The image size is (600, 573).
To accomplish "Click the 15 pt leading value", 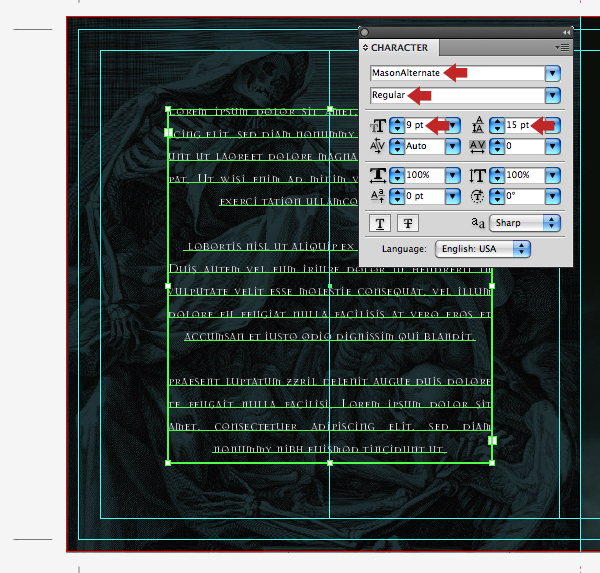I will [517, 125].
